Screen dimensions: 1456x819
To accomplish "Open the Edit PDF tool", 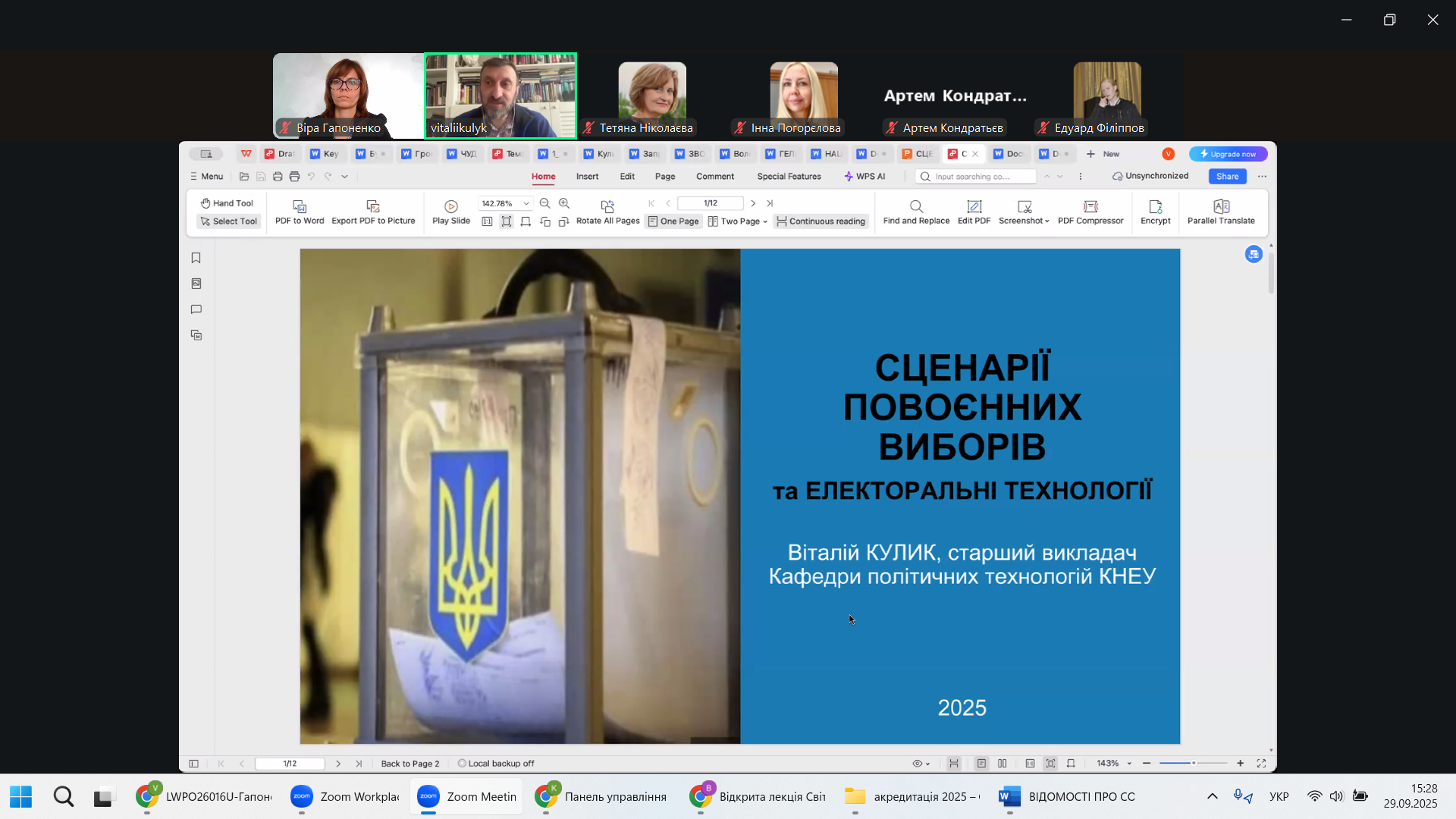I will coord(974,206).
